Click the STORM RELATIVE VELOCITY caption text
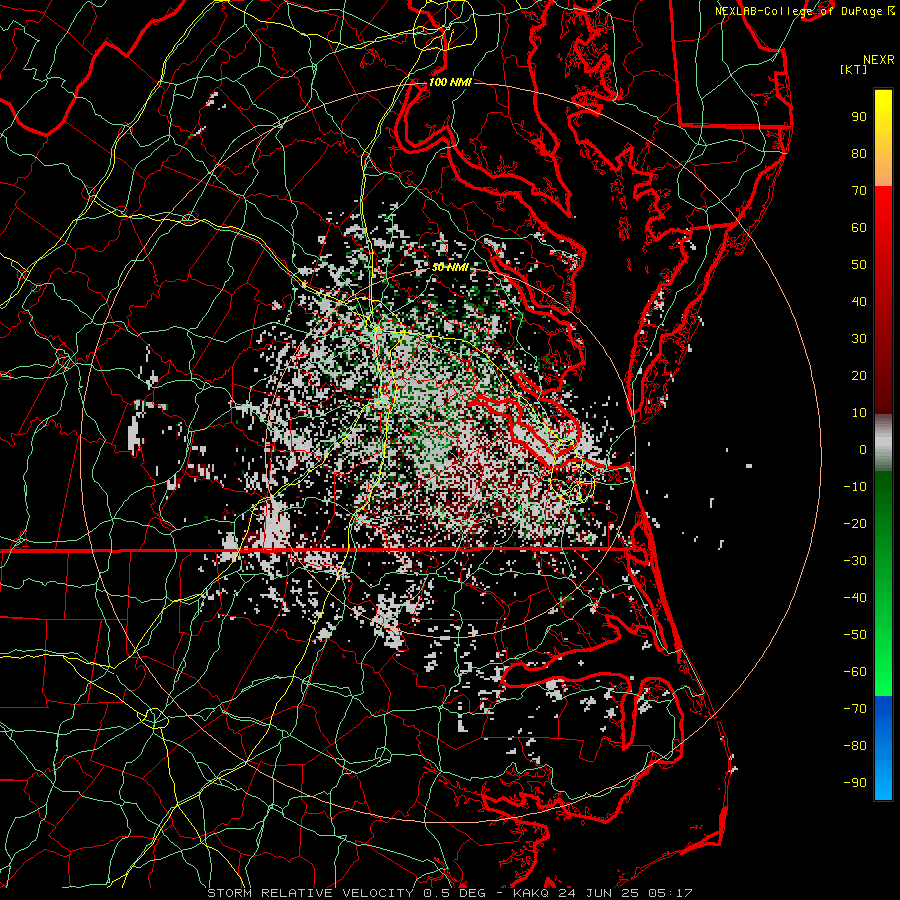900x900 pixels. click(310, 893)
